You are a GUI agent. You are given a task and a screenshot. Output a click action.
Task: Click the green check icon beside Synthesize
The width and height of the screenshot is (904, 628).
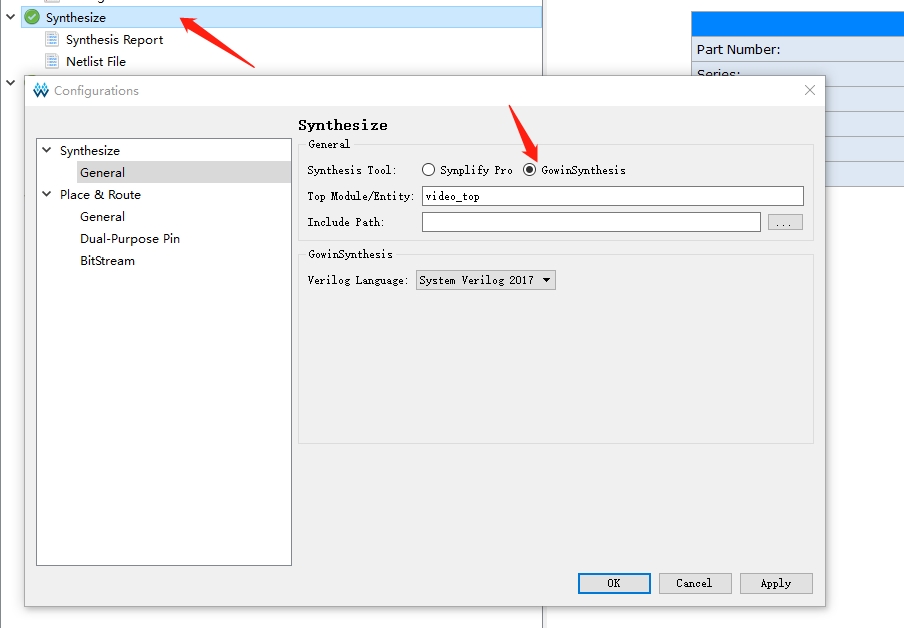[x=32, y=17]
